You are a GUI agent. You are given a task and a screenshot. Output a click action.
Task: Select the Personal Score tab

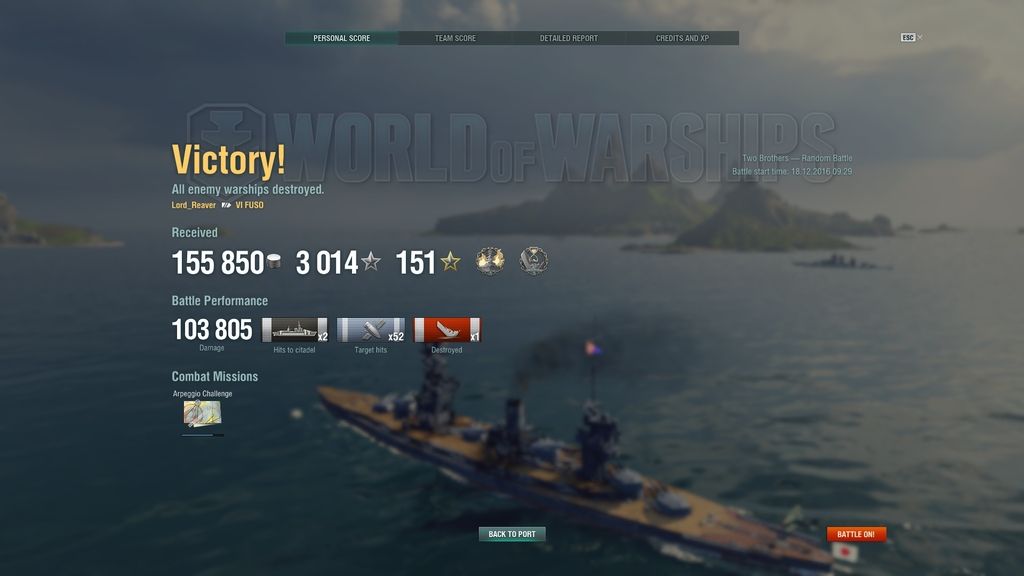[342, 39]
